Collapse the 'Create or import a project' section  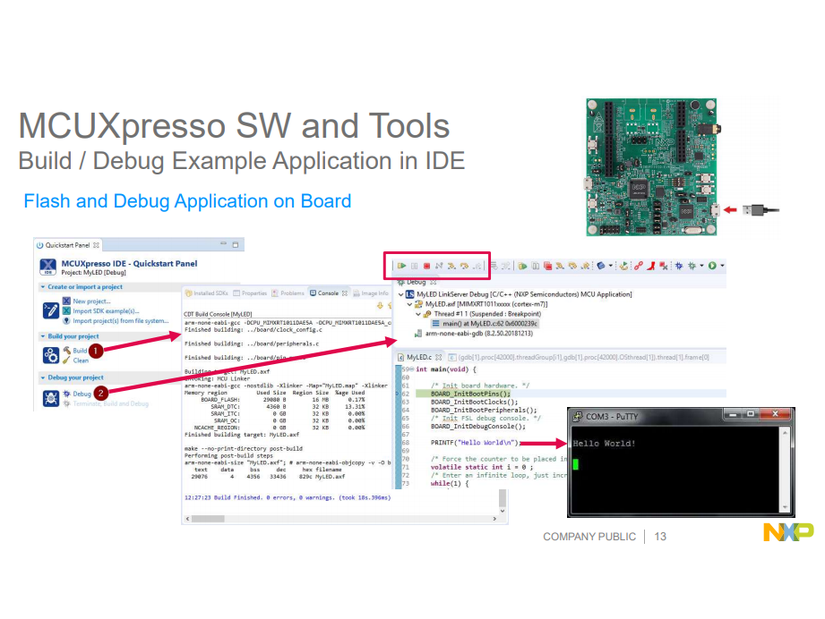pos(43,287)
